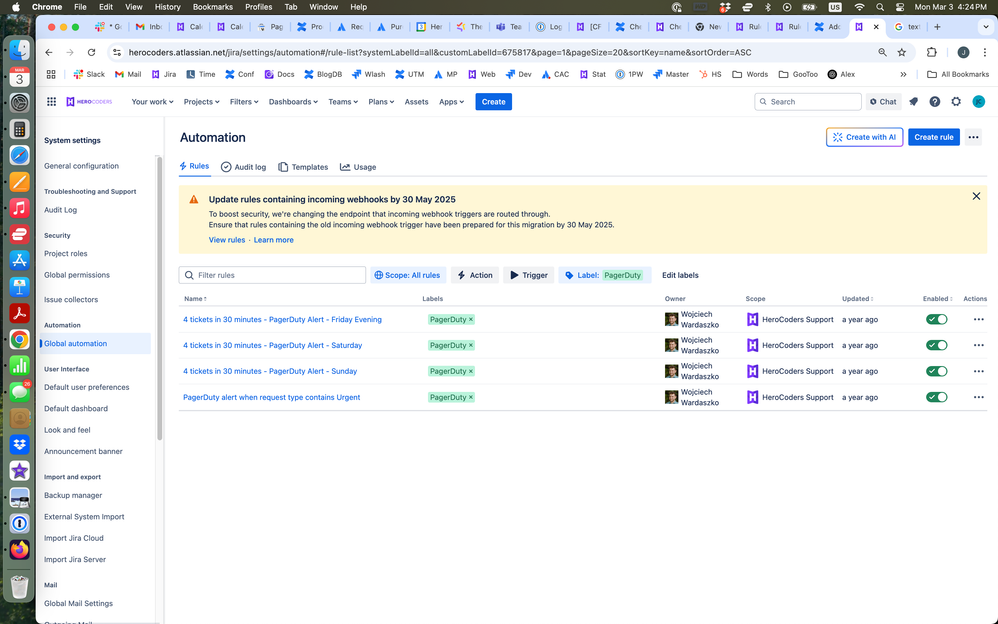Expand the Projects dropdown
The width and height of the screenshot is (998, 624).
201,102
